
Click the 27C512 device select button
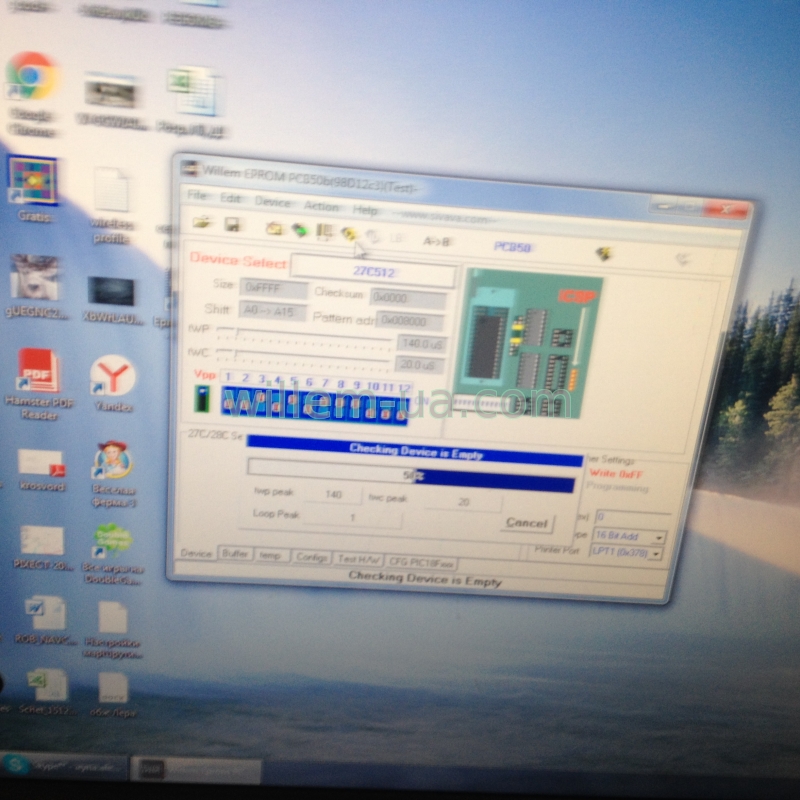373,272
